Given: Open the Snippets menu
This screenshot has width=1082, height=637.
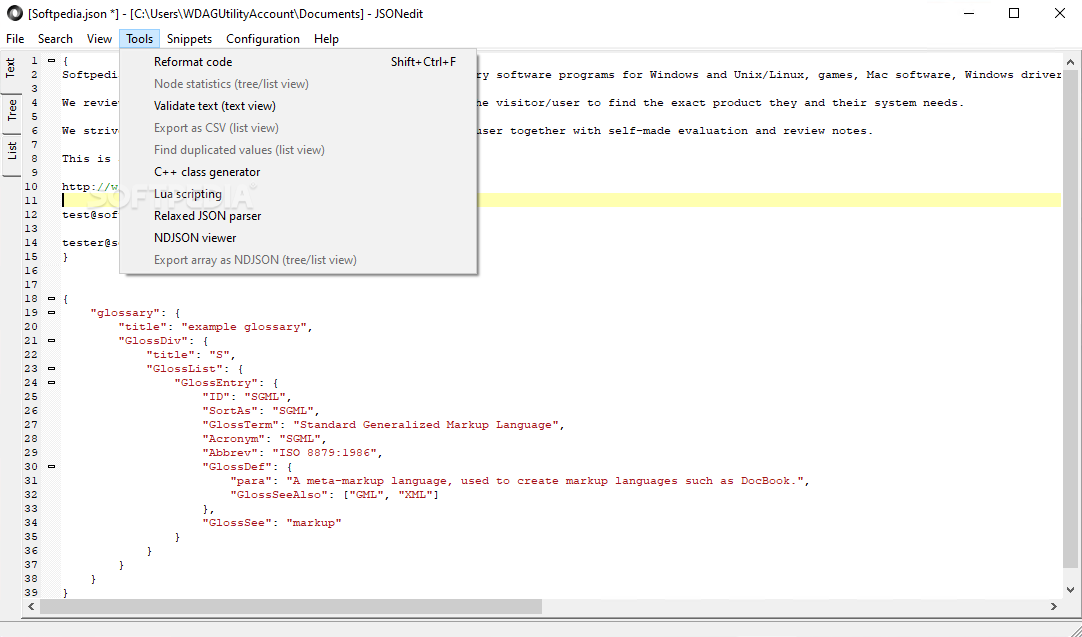Looking at the screenshot, I should (189, 39).
